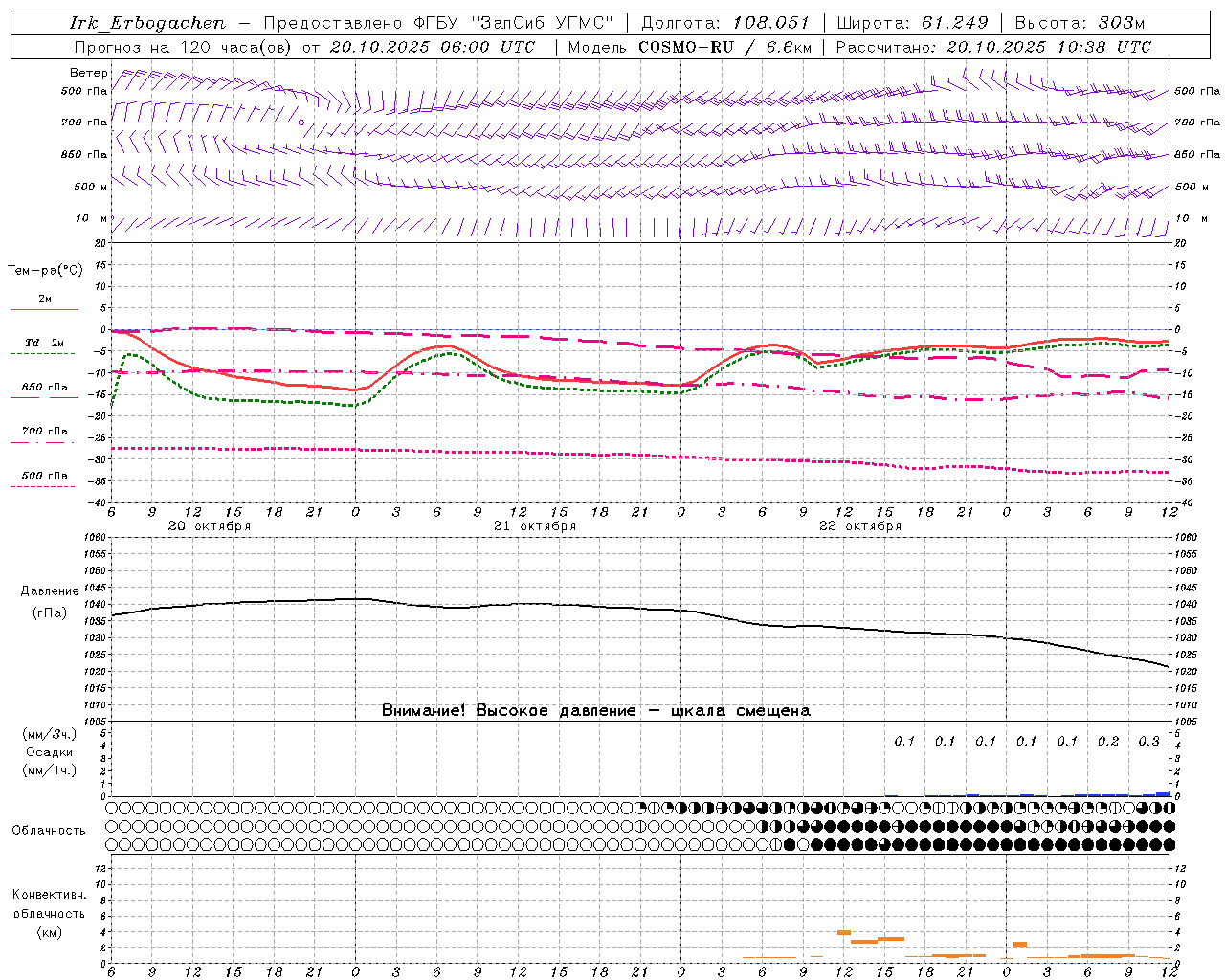Click the Конвективн. облачность panel label
Viewport: 1225px width, 980px height.
click(49, 904)
